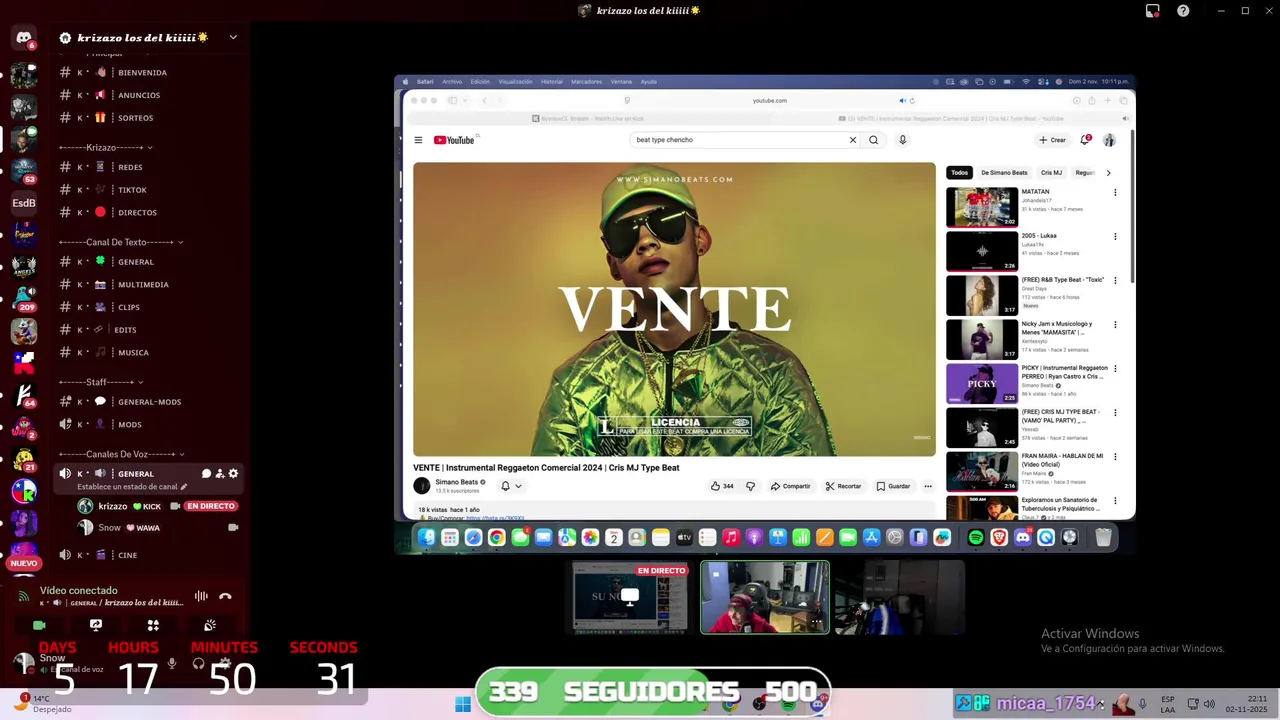This screenshot has width=1280, height=720.
Task: Open the soundboard in voice panel
Action: 210,625
